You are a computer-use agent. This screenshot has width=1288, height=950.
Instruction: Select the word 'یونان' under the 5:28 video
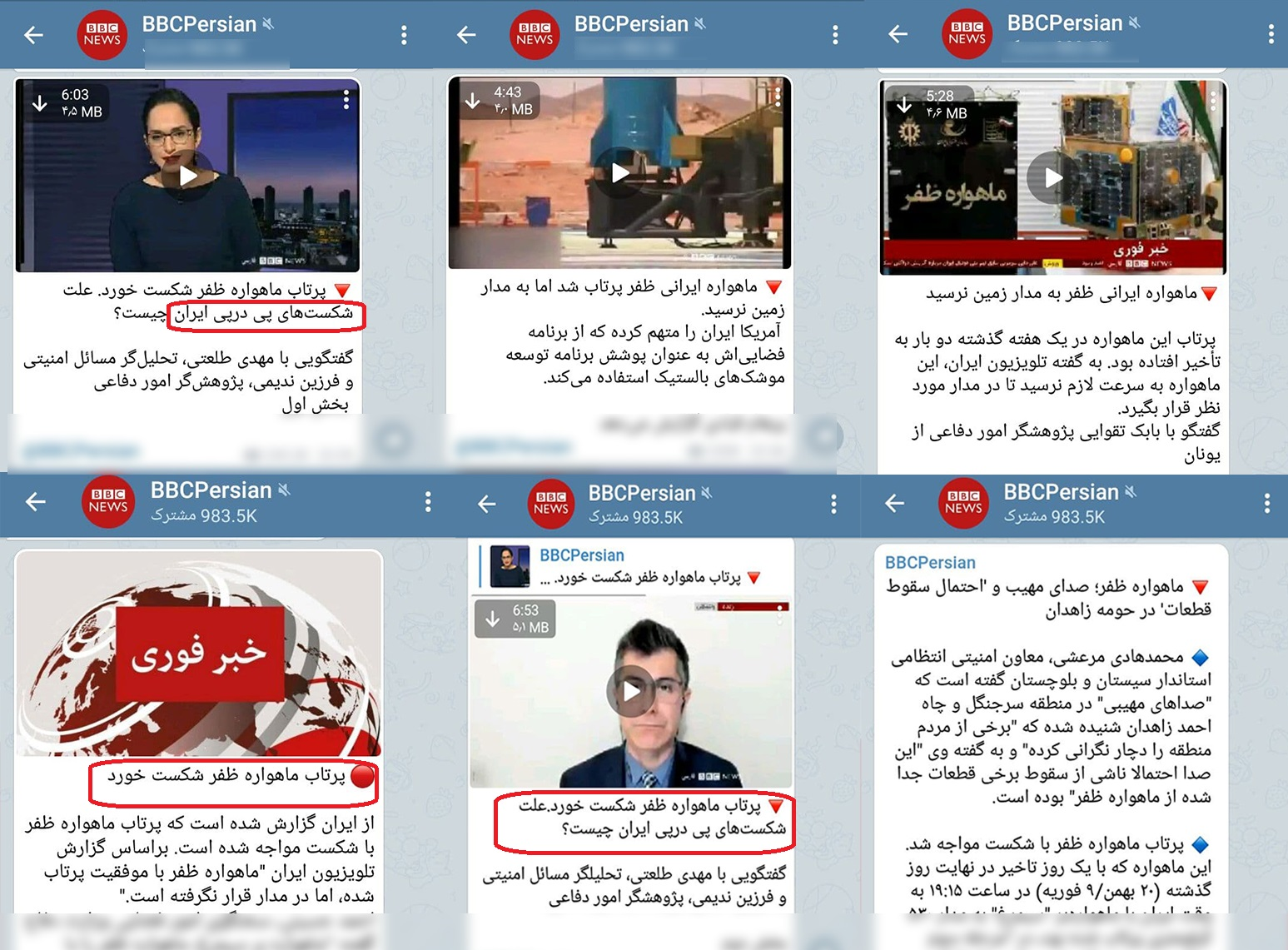(x=1202, y=455)
